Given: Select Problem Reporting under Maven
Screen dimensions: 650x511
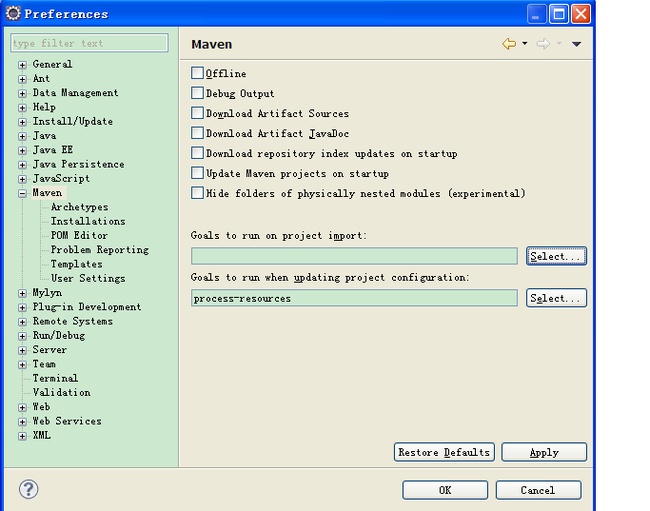Looking at the screenshot, I should point(99,249).
